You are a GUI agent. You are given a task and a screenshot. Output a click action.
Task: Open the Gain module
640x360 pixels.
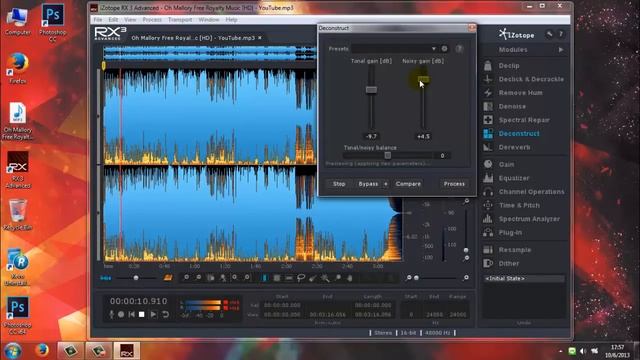tap(524, 164)
